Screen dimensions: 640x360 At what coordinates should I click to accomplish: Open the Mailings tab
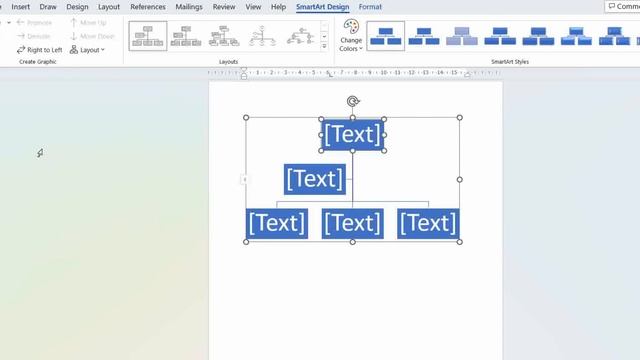coord(189,7)
